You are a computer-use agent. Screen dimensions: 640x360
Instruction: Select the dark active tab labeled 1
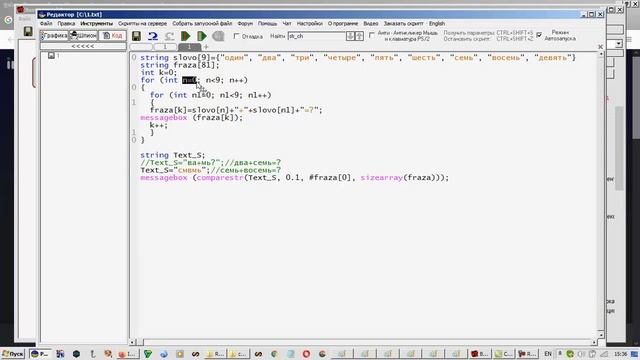(x=189, y=47)
